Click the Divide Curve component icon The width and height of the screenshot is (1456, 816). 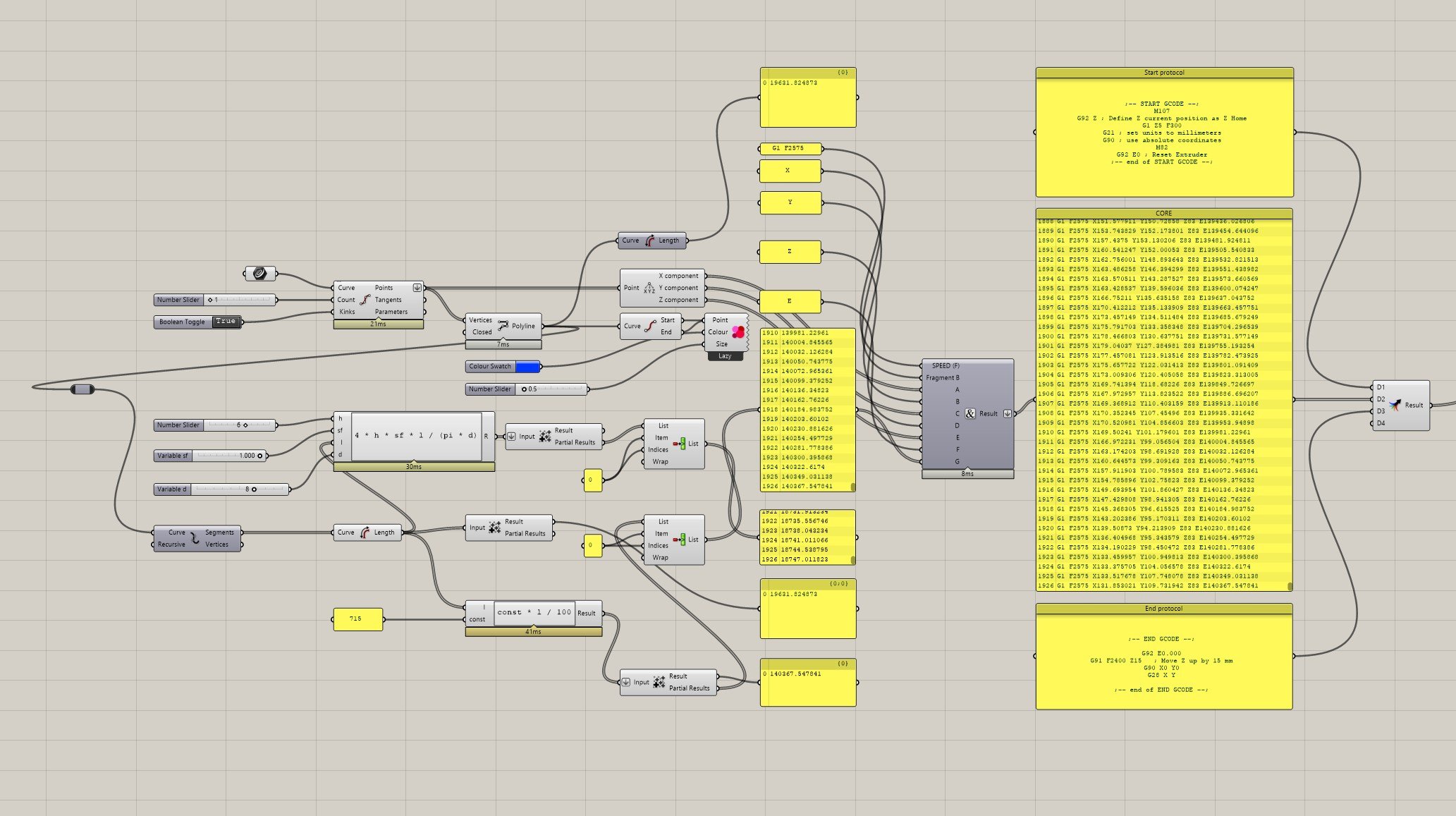pyautogui.click(x=365, y=300)
